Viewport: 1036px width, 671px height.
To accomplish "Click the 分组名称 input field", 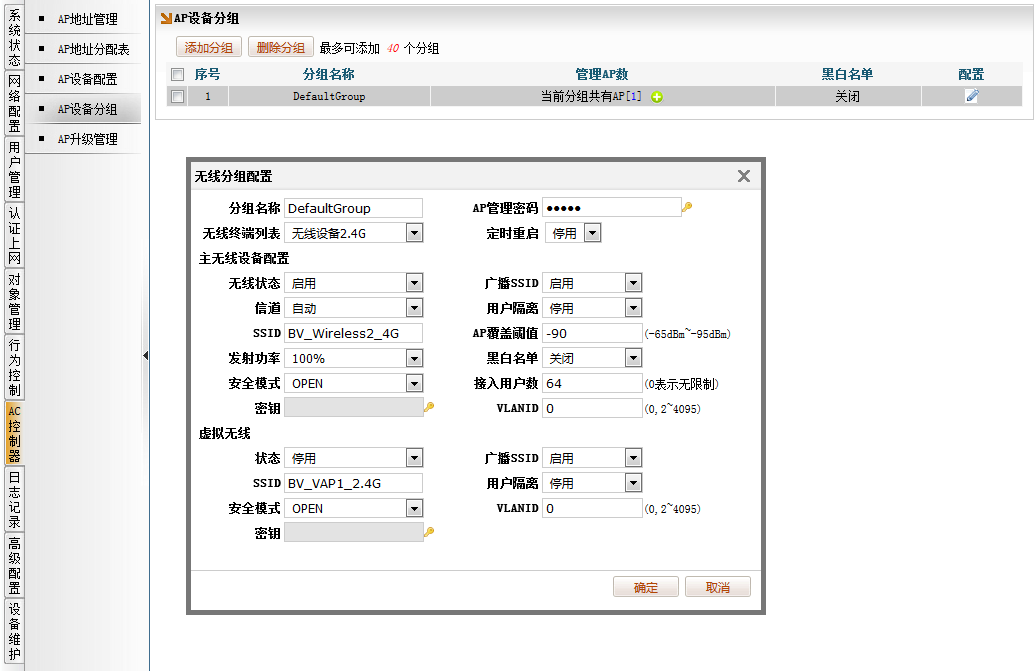I will [x=353, y=208].
